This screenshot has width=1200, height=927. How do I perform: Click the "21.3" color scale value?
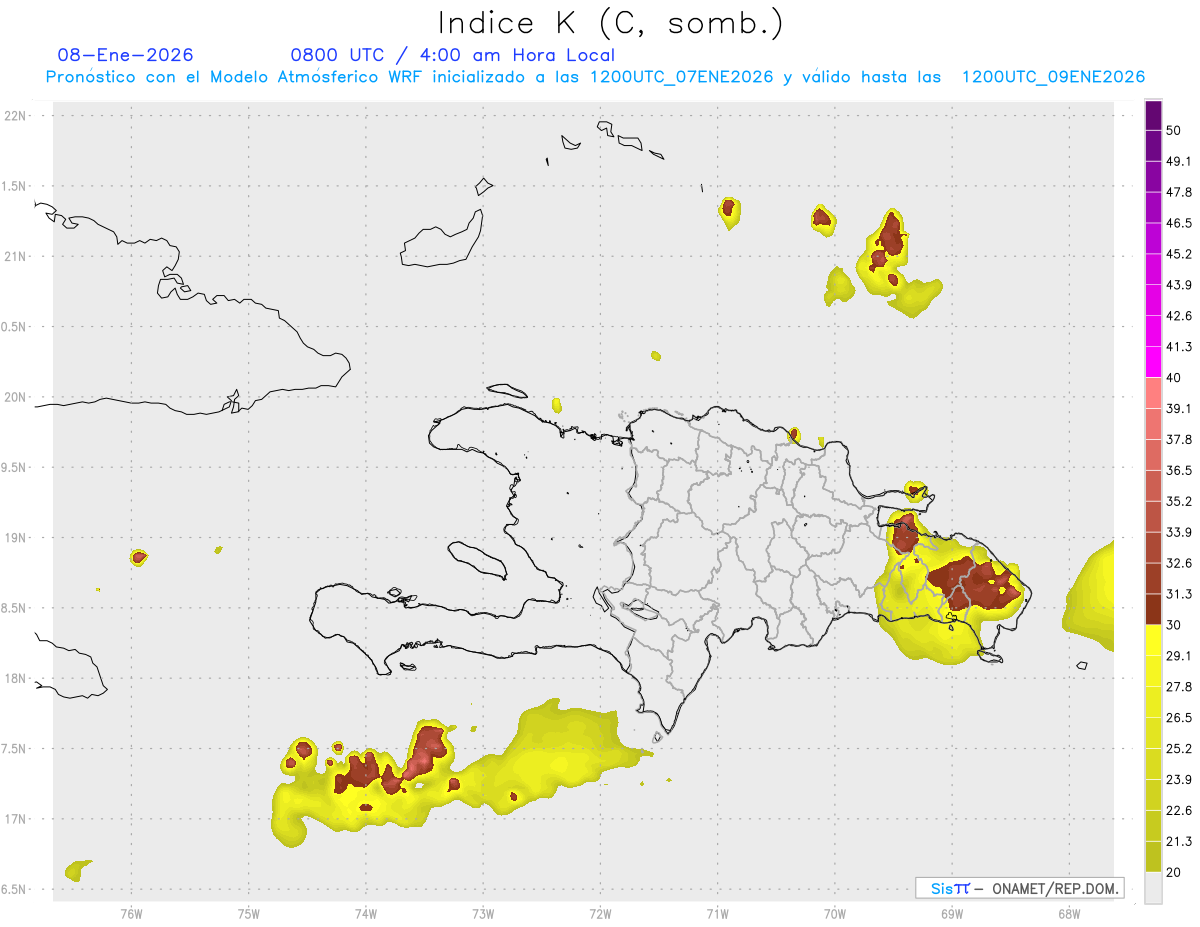[x=1179, y=841]
